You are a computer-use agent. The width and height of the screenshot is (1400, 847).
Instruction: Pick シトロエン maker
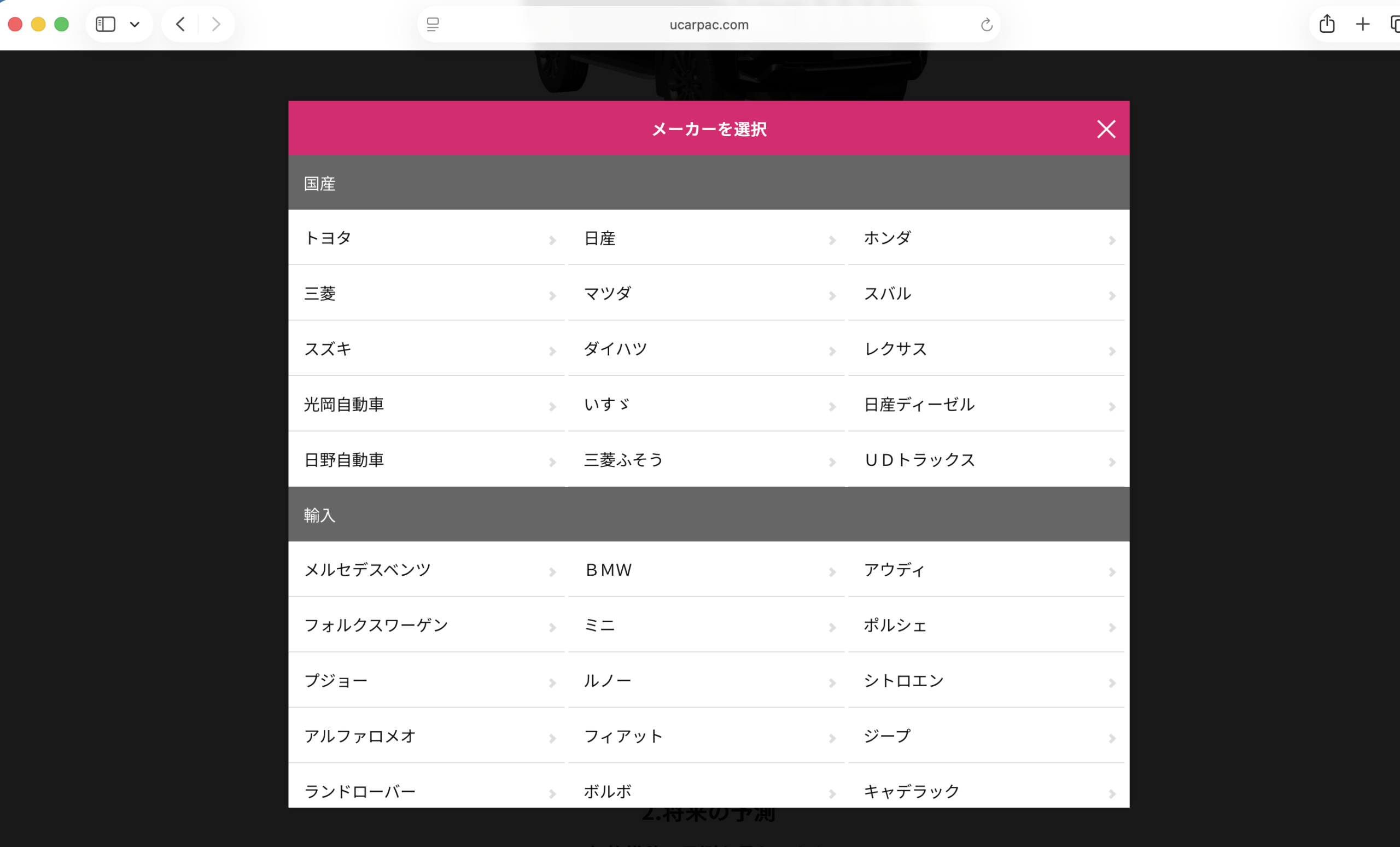[x=987, y=681]
